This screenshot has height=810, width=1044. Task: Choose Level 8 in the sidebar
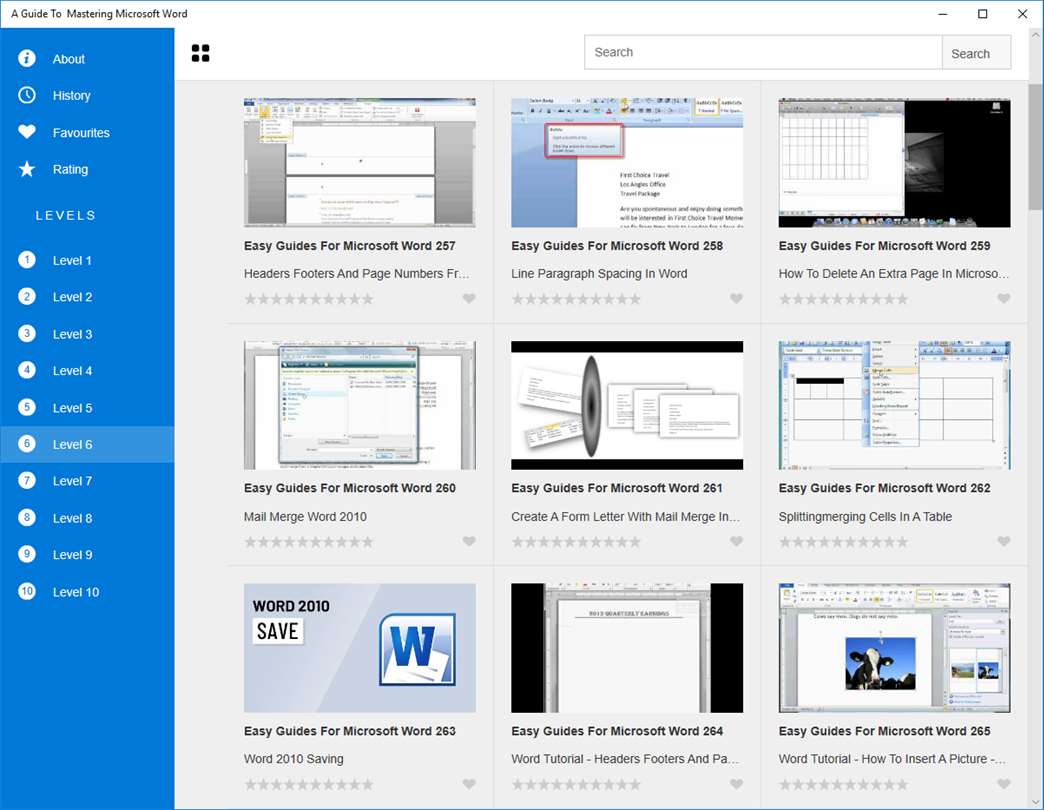point(87,518)
